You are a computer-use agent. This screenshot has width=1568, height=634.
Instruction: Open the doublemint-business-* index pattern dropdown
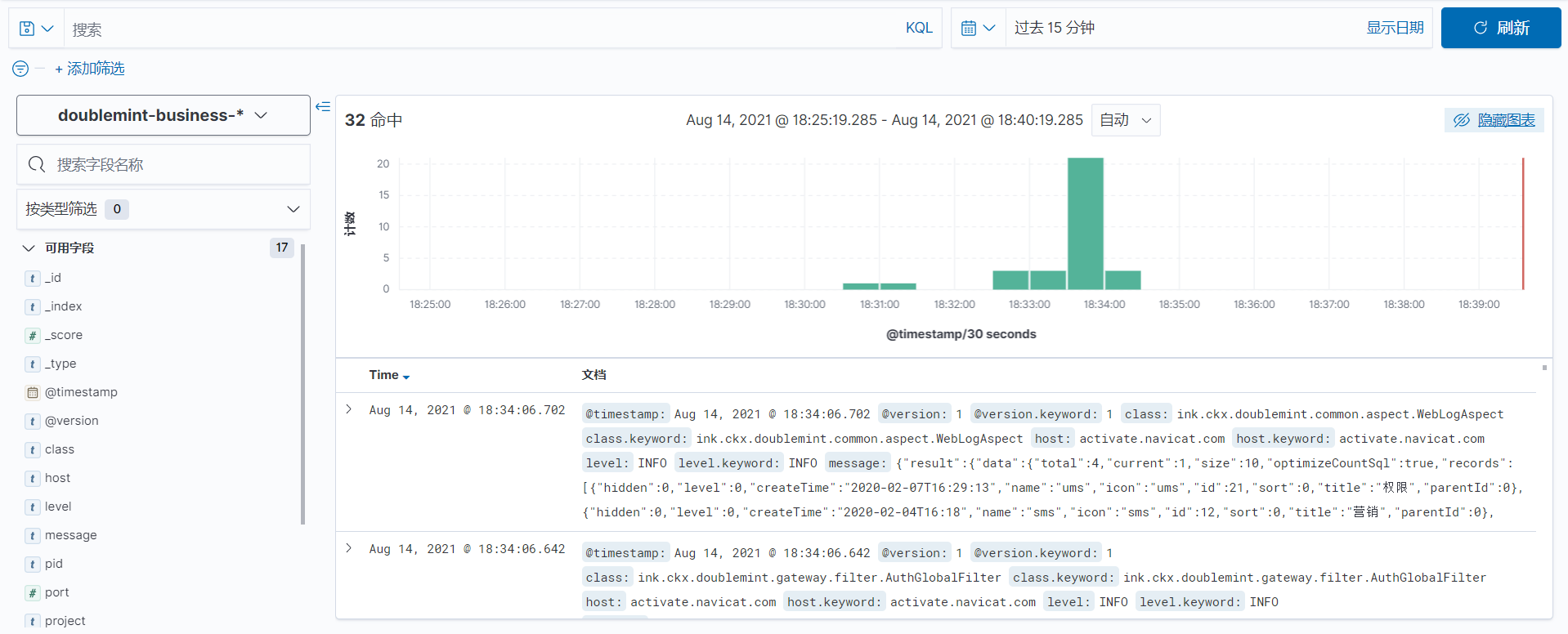coord(164,115)
